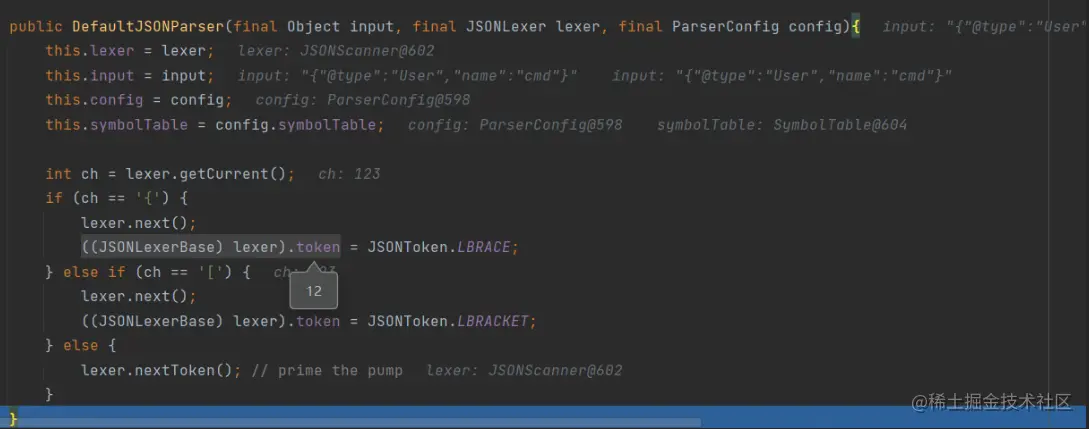Click 'lexer.getCurrent()' call
This screenshot has width=1089, height=429.
pos(206,174)
